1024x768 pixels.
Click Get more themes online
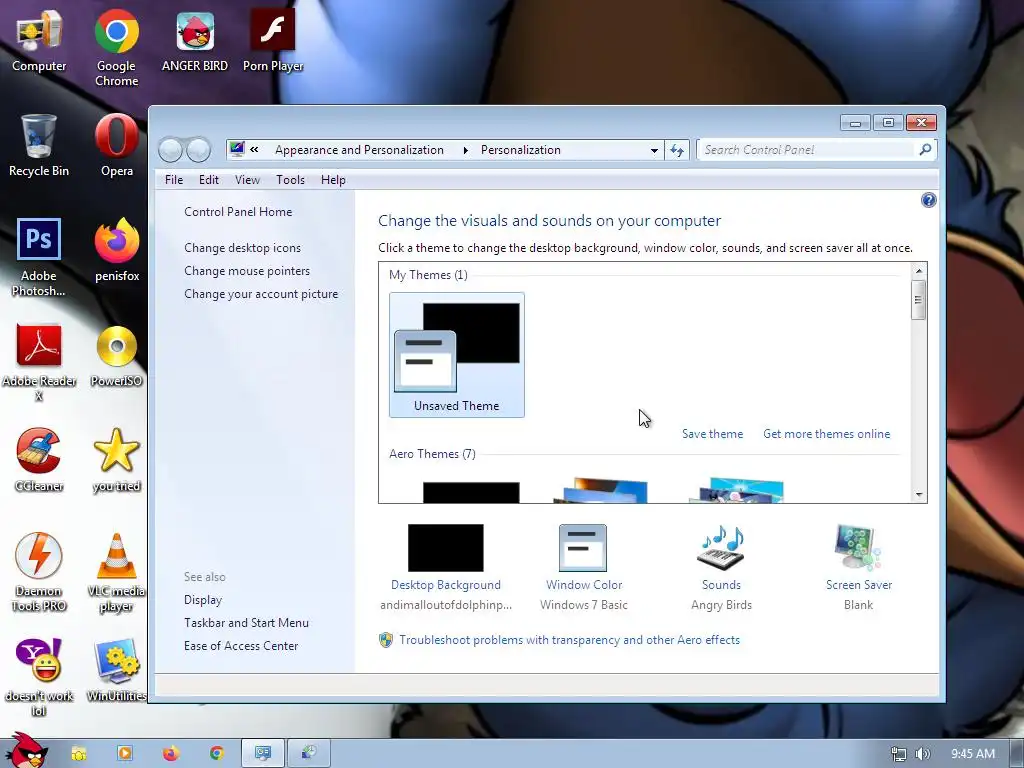pos(826,434)
